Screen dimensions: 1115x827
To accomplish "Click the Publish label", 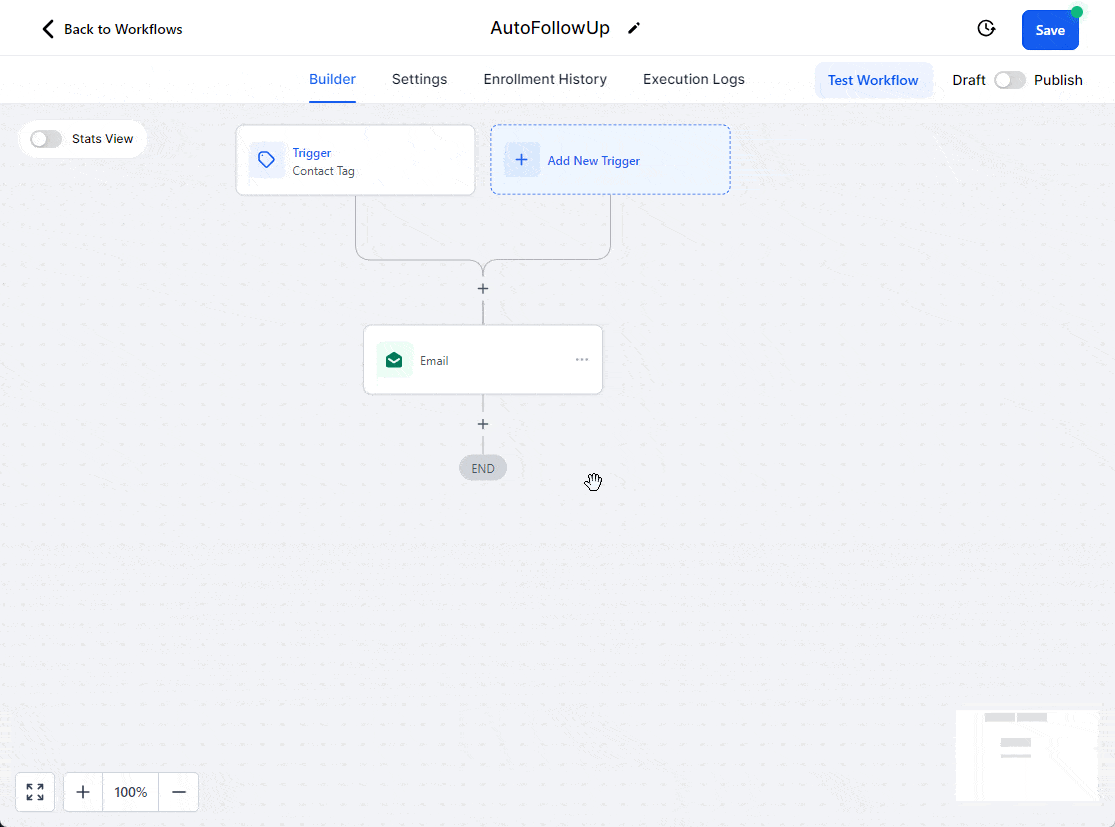I will (1058, 80).
